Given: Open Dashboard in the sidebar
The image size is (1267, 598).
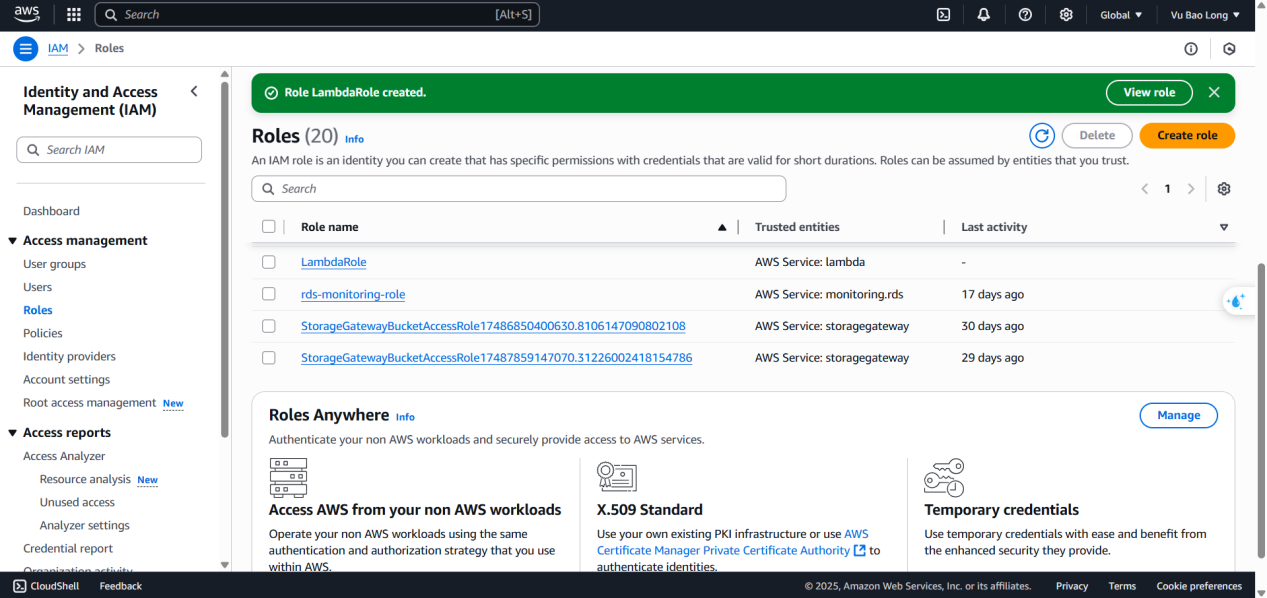Looking at the screenshot, I should pos(51,211).
